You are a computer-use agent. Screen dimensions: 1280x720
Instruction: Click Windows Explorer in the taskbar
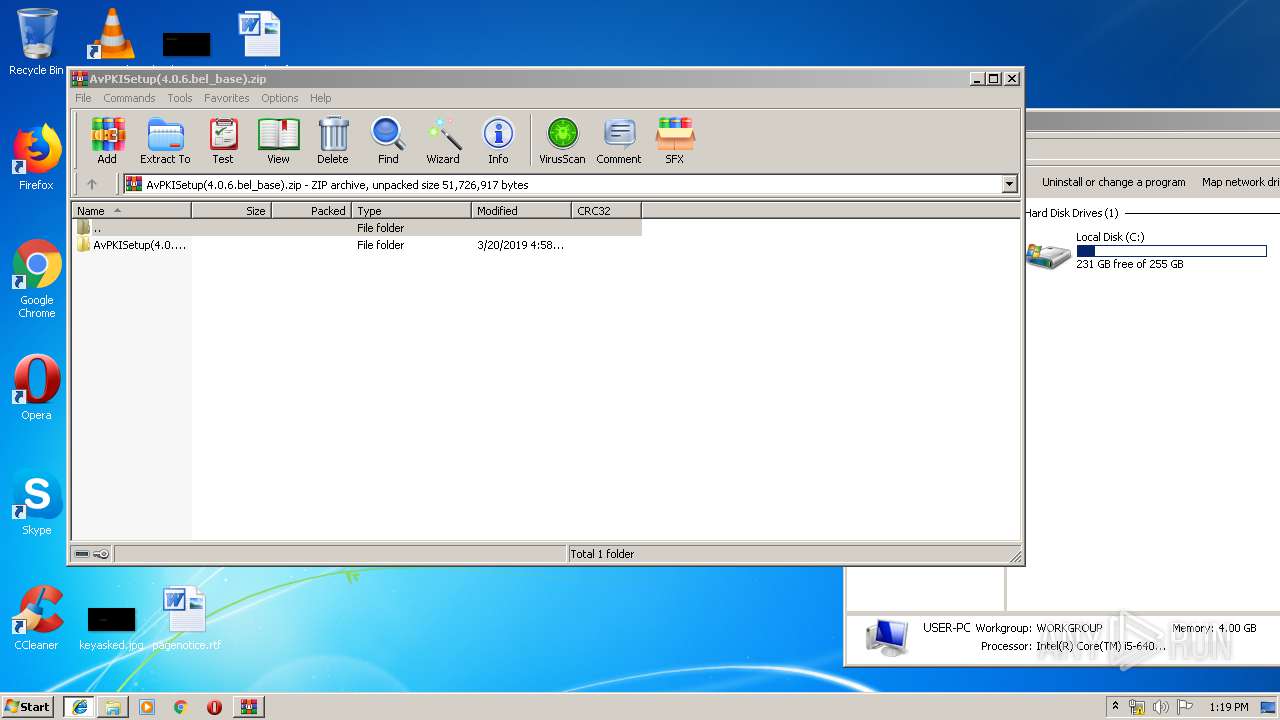click(x=113, y=706)
